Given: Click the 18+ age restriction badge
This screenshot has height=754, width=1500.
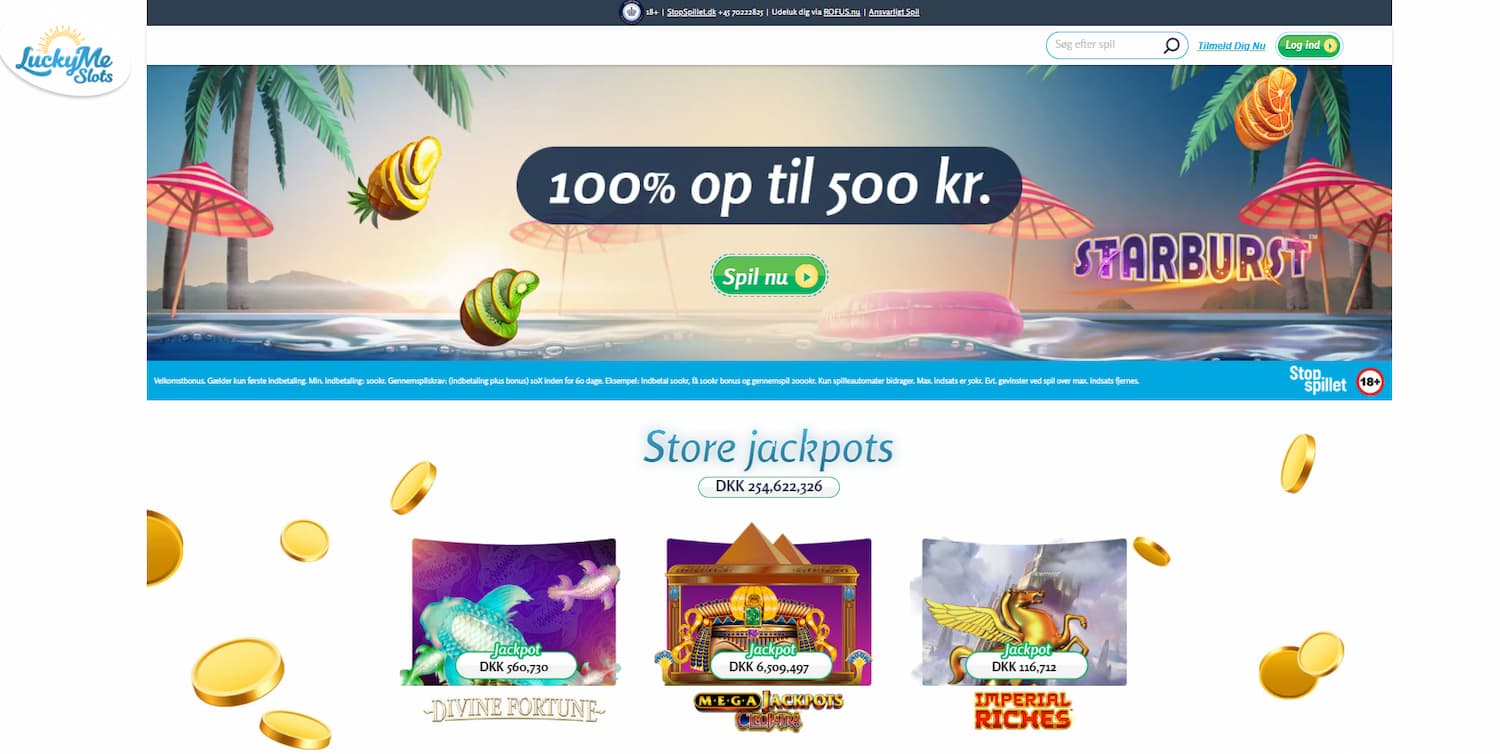Looking at the screenshot, I should click(1369, 382).
